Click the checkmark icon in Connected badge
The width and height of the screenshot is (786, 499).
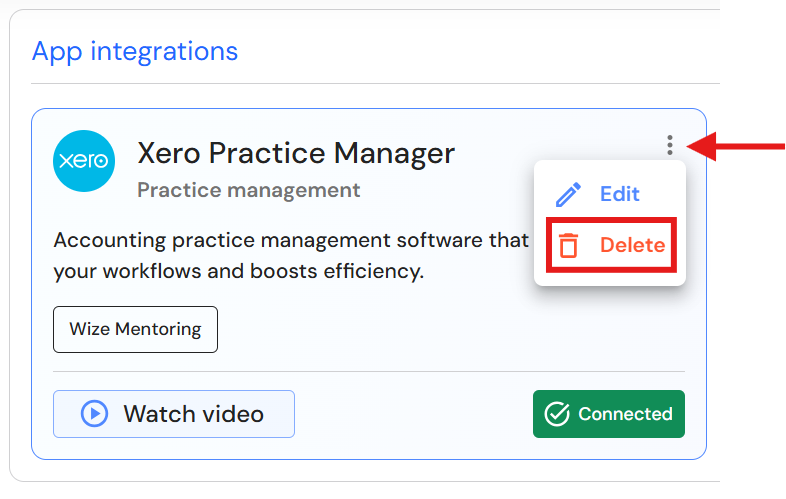click(557, 414)
